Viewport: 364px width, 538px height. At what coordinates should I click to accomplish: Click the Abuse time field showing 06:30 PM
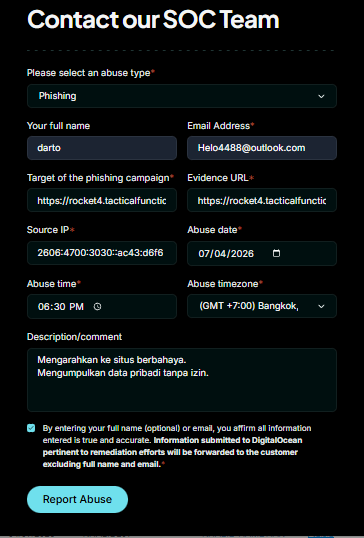point(102,306)
